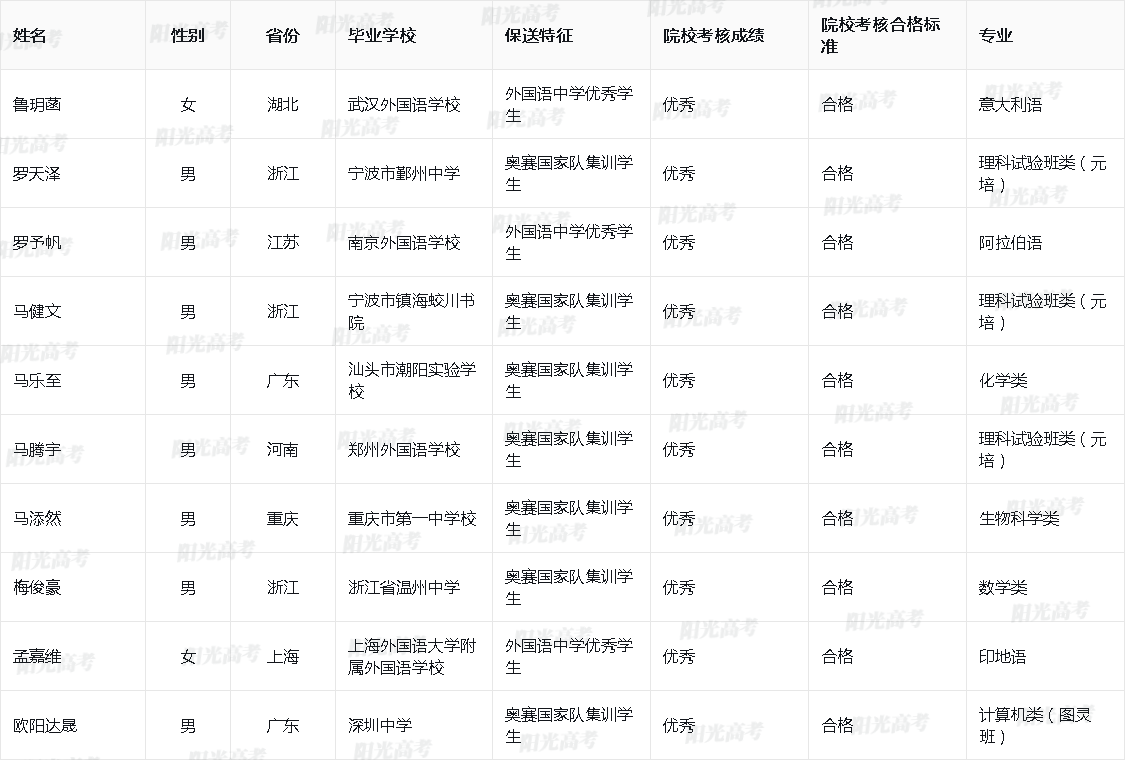Click the school 南京外国语学校

(404, 243)
